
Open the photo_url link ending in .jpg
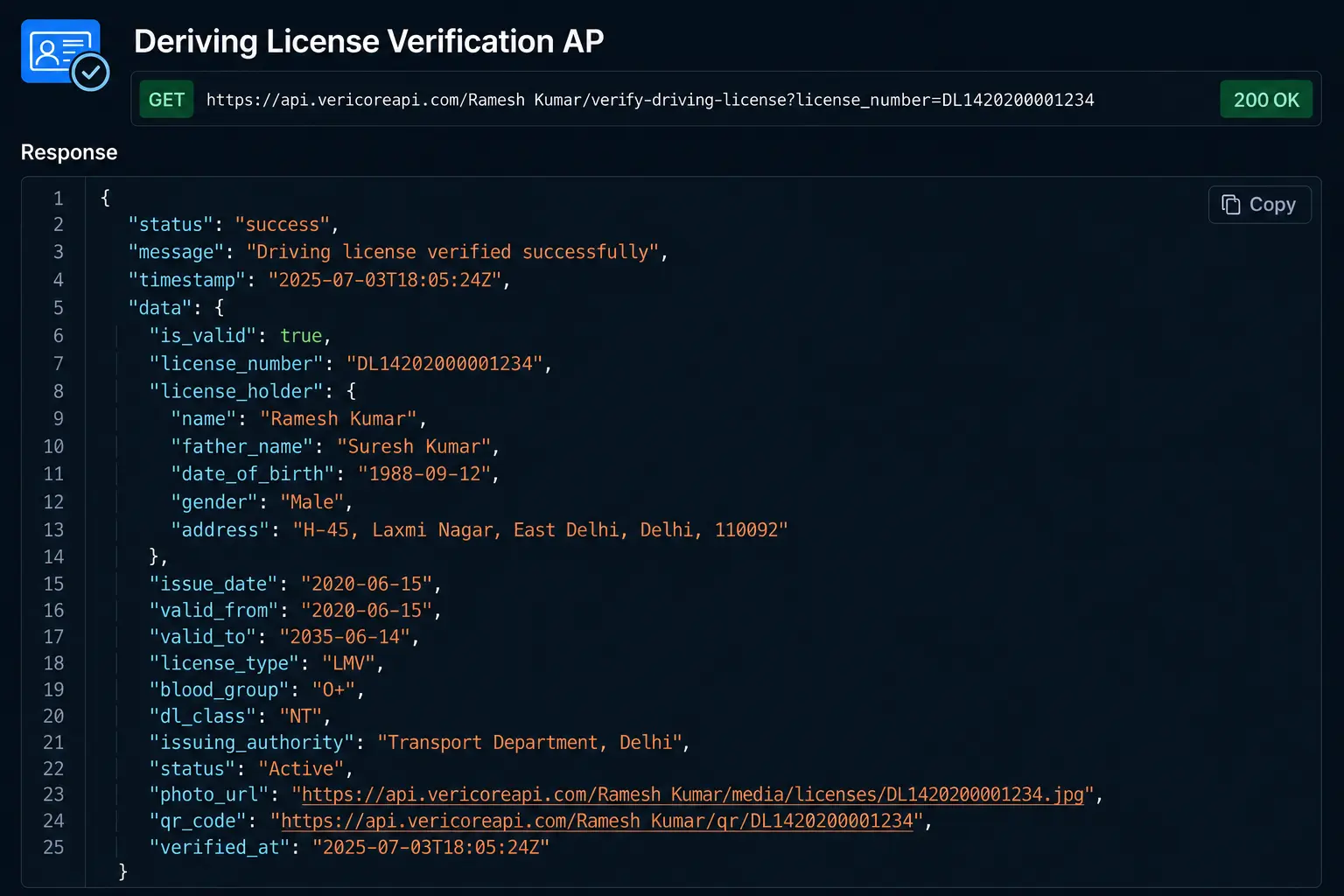693,794
